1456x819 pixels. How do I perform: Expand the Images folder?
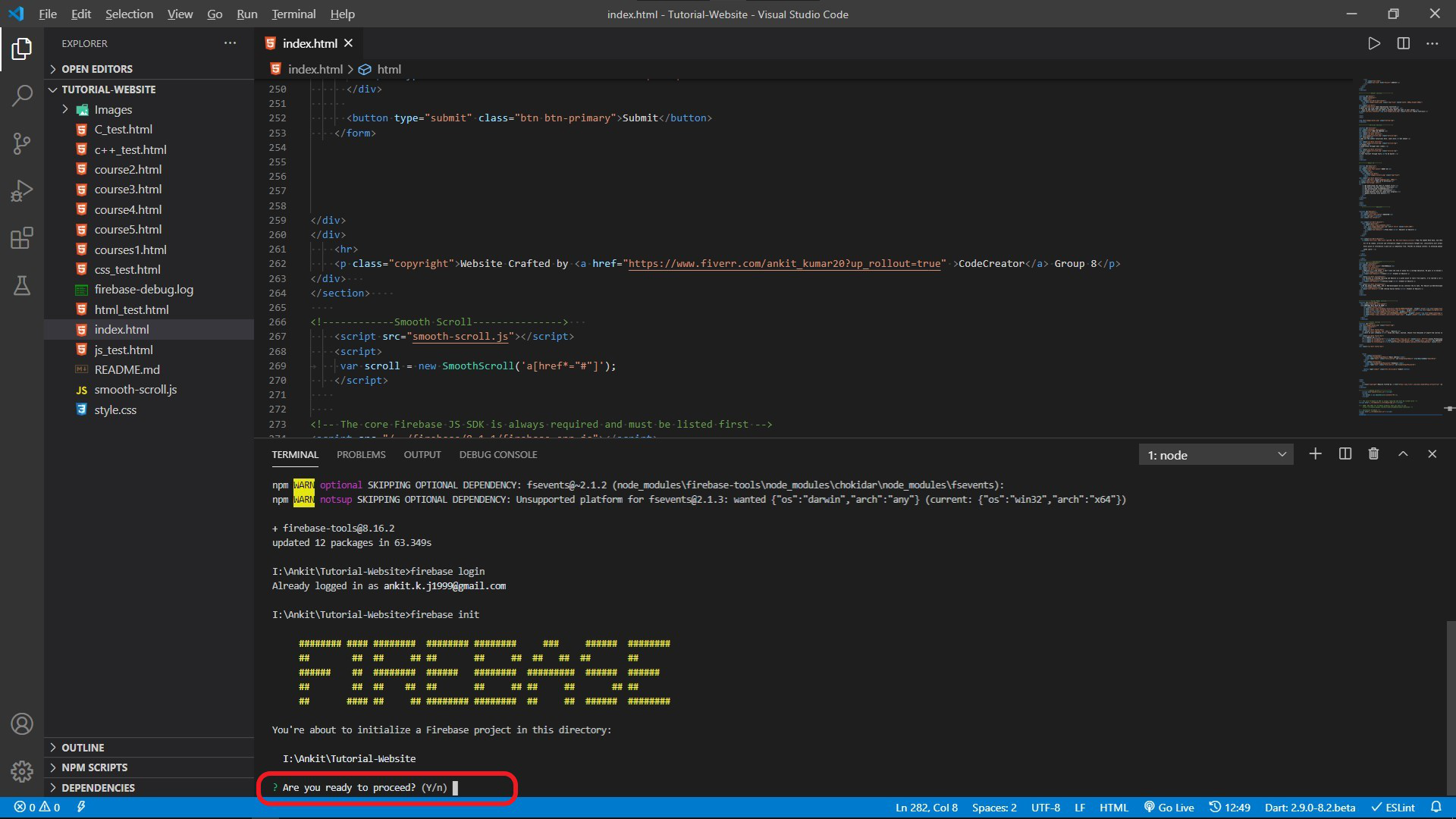(113, 109)
